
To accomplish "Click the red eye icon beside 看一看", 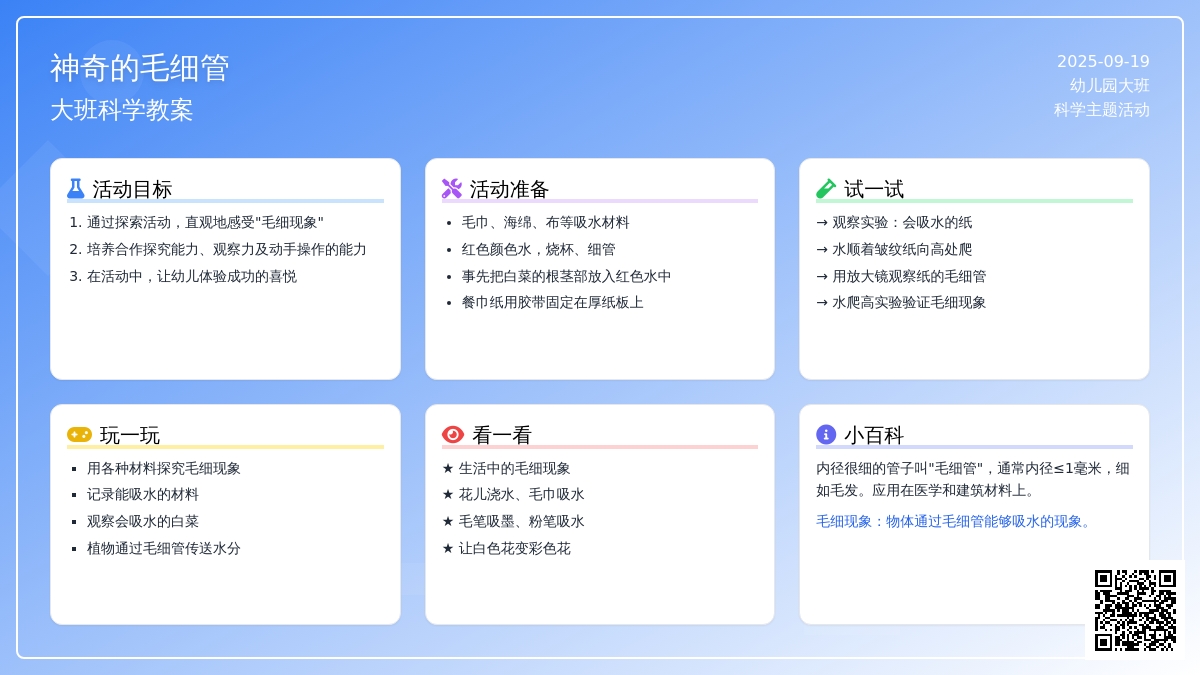I will click(x=453, y=434).
